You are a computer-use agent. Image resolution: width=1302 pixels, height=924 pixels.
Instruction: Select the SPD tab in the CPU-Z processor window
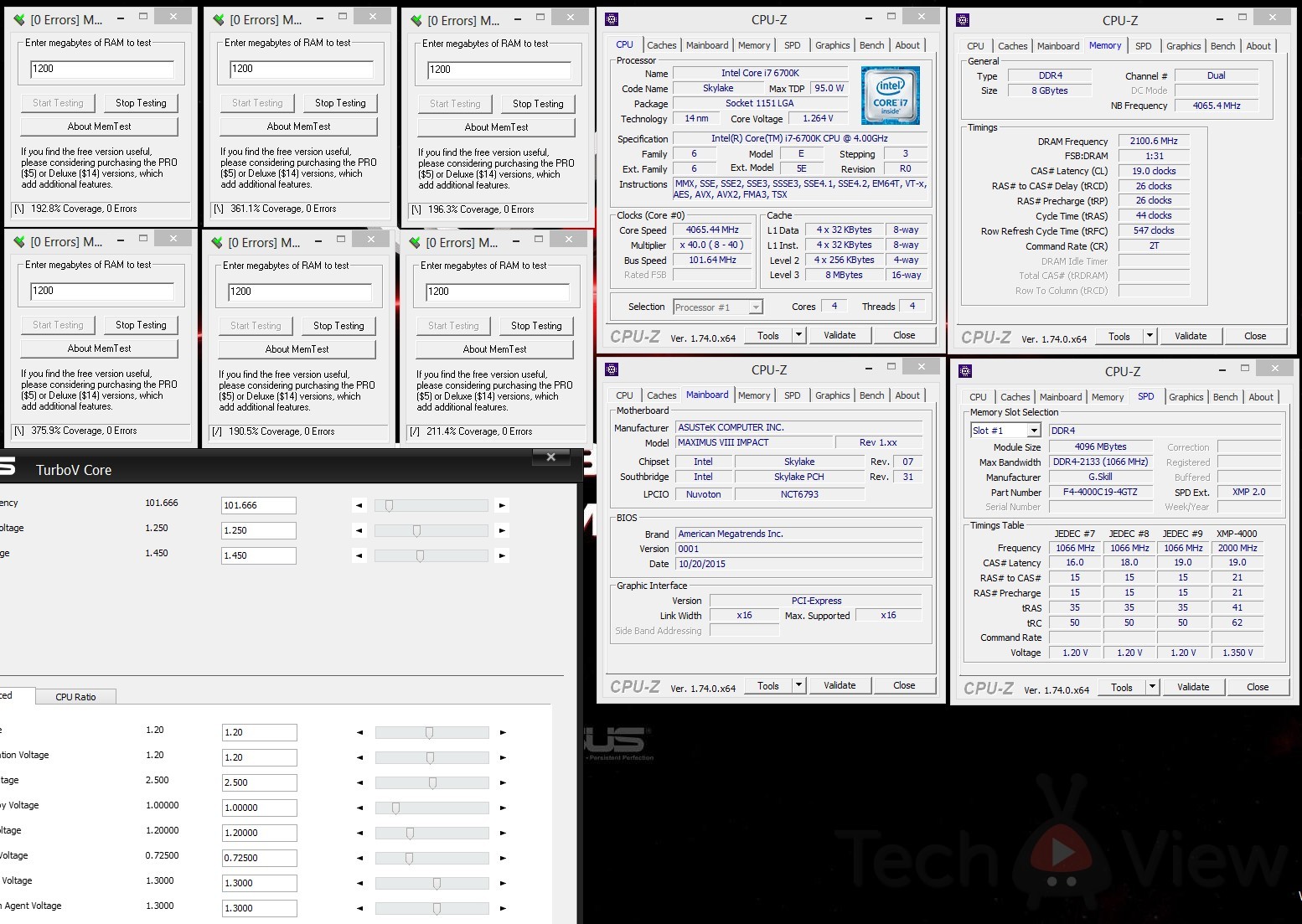click(x=792, y=45)
